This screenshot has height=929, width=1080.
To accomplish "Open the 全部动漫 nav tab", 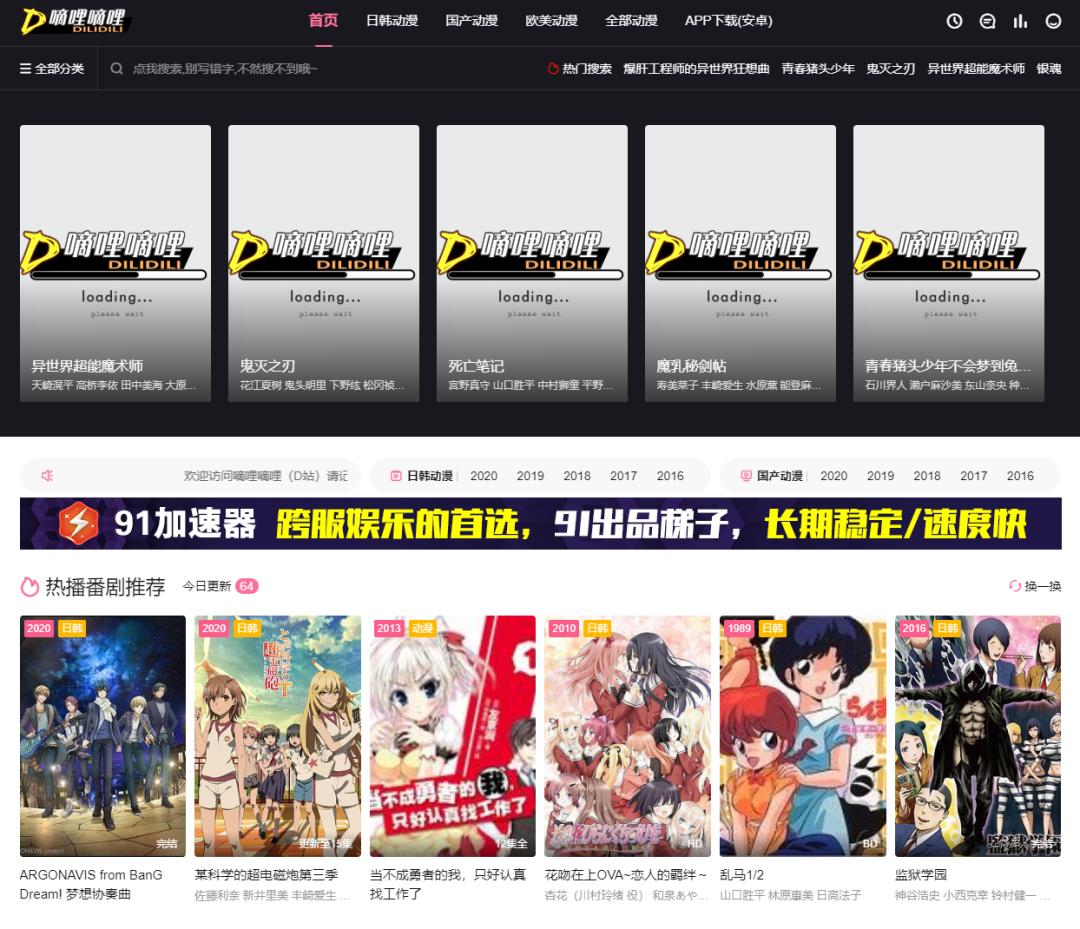I will (632, 21).
